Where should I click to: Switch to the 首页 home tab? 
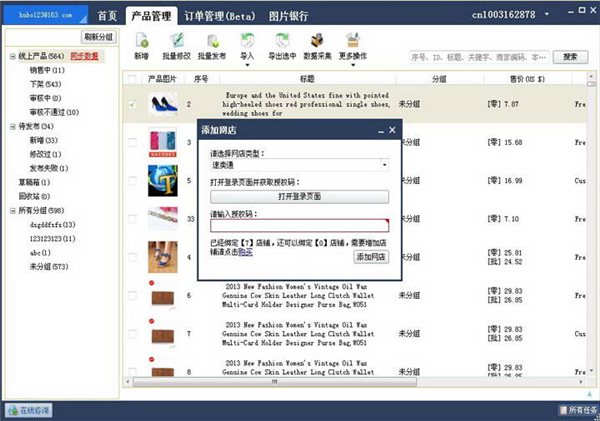coord(107,16)
